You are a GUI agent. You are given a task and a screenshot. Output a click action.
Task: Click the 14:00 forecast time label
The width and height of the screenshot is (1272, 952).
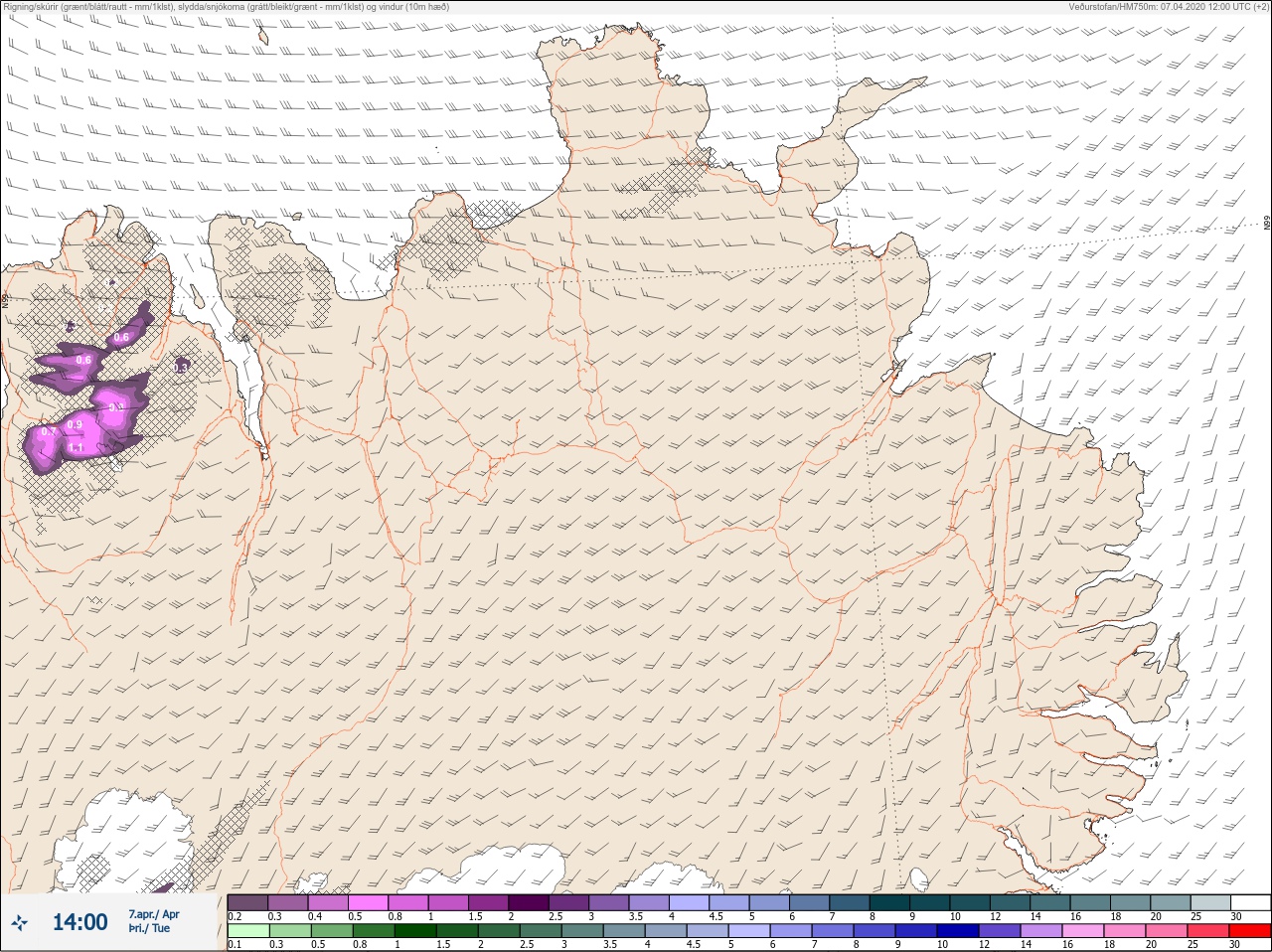[79, 922]
